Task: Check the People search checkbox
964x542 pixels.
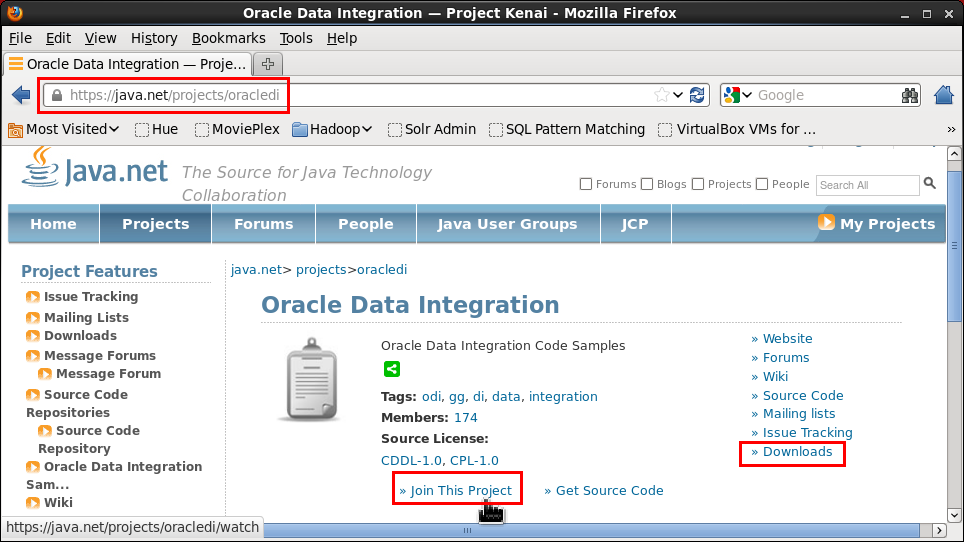Action: tap(763, 184)
